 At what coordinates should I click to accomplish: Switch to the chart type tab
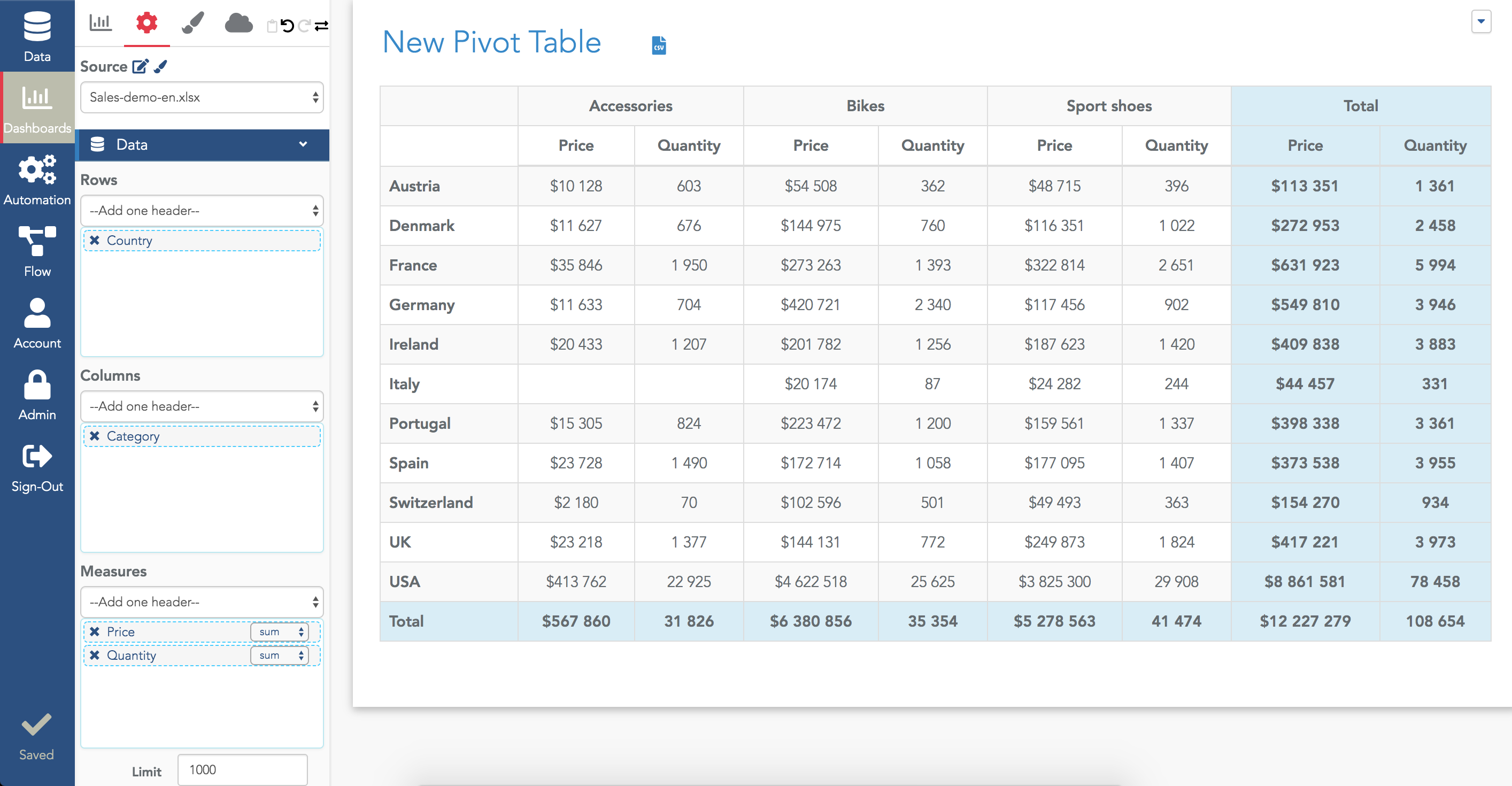pyautogui.click(x=101, y=23)
